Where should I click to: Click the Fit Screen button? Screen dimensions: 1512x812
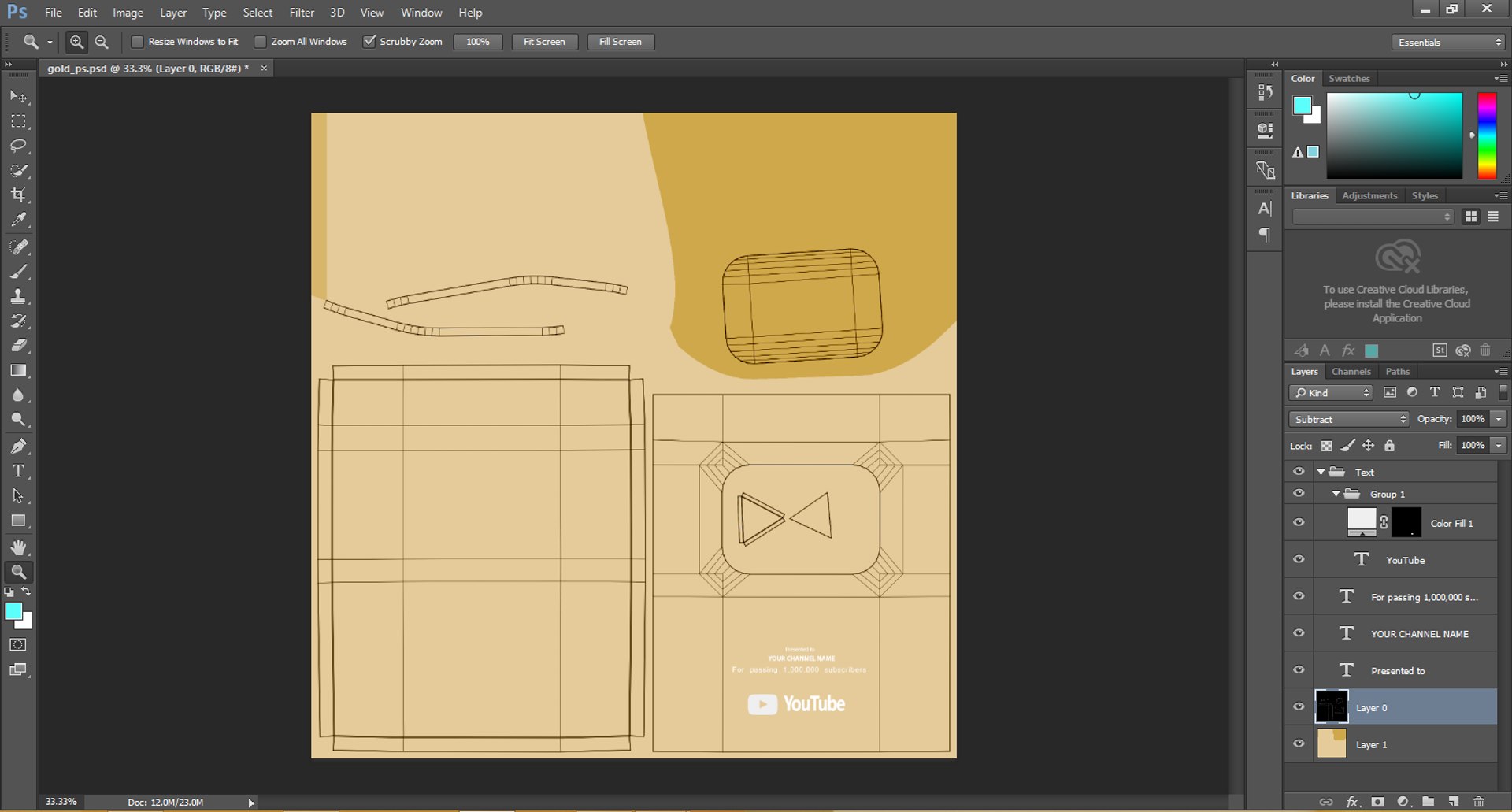(x=544, y=42)
